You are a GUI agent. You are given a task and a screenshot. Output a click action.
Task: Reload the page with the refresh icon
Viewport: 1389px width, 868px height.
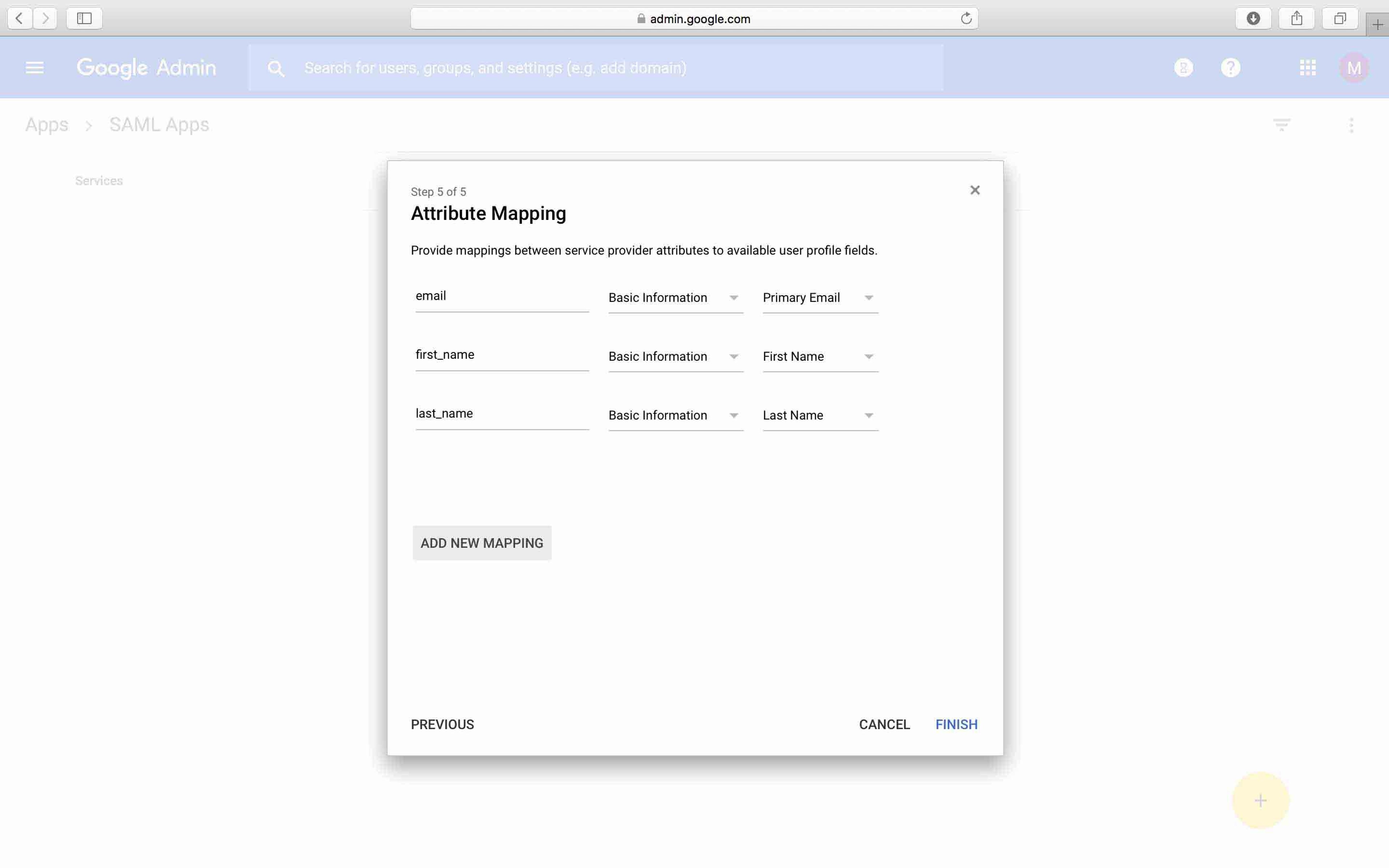pos(966,18)
